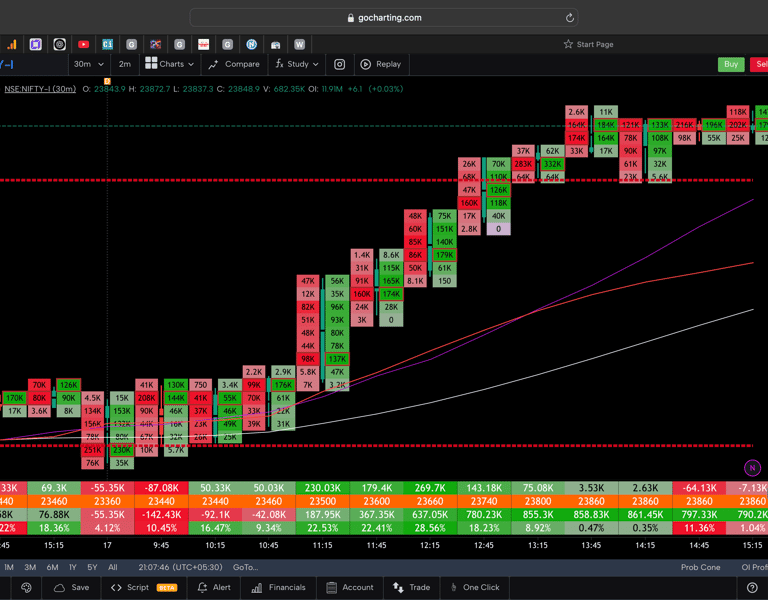Click the 269.7K delta value

click(430, 488)
